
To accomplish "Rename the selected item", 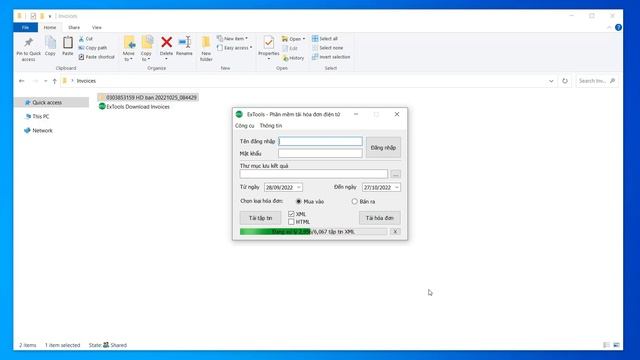I will pyautogui.click(x=184, y=46).
